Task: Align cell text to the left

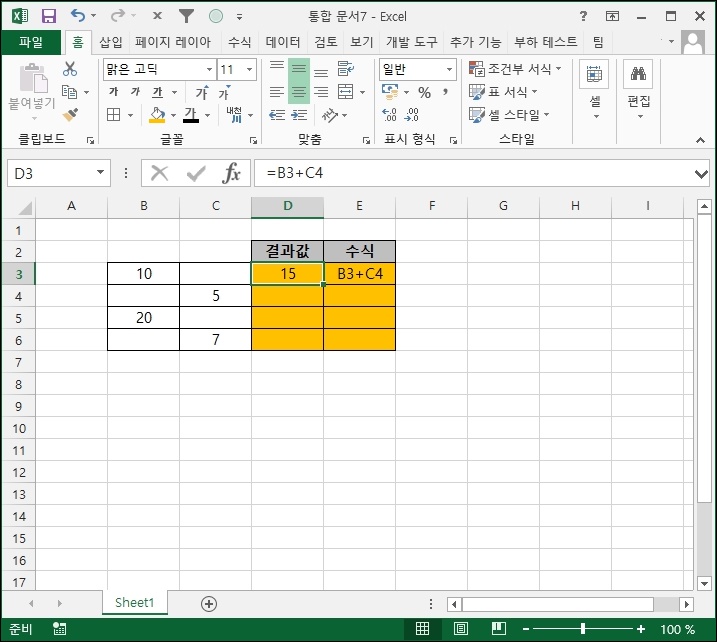Action: point(277,92)
